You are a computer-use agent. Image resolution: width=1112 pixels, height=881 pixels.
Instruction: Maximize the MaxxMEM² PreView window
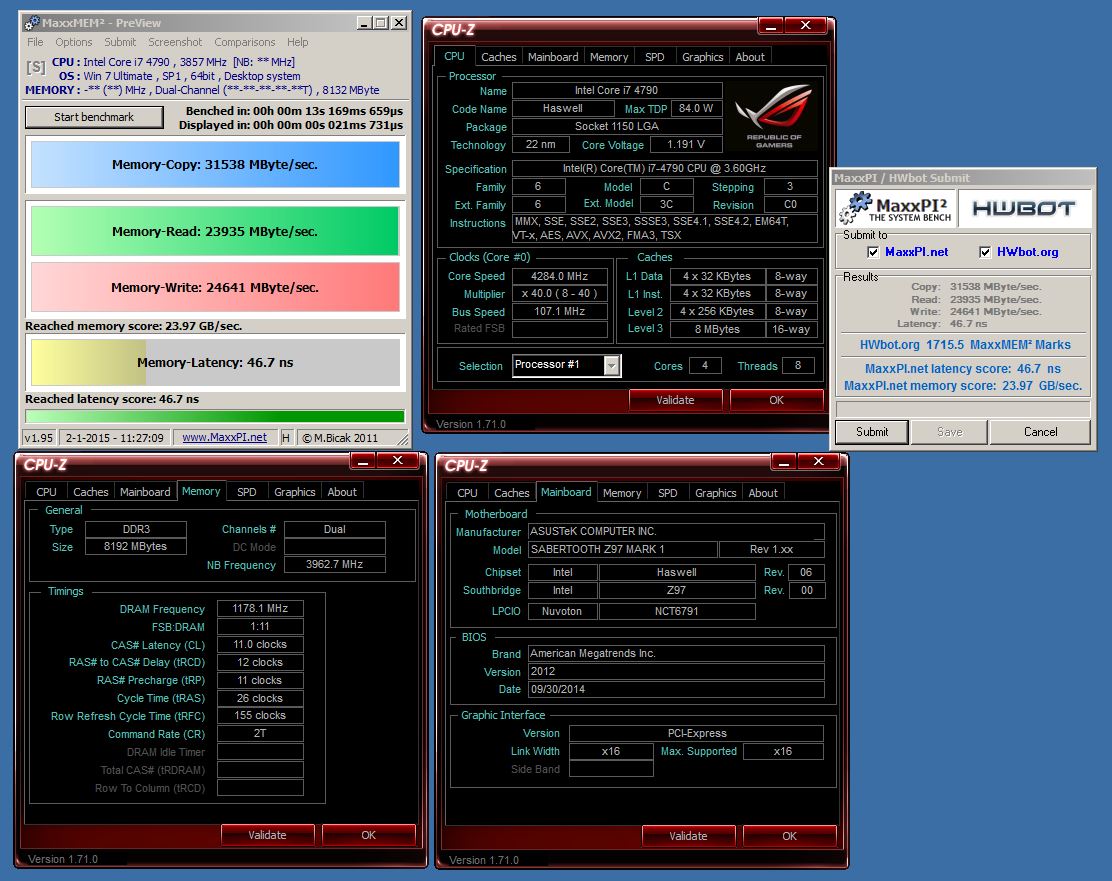pos(382,23)
